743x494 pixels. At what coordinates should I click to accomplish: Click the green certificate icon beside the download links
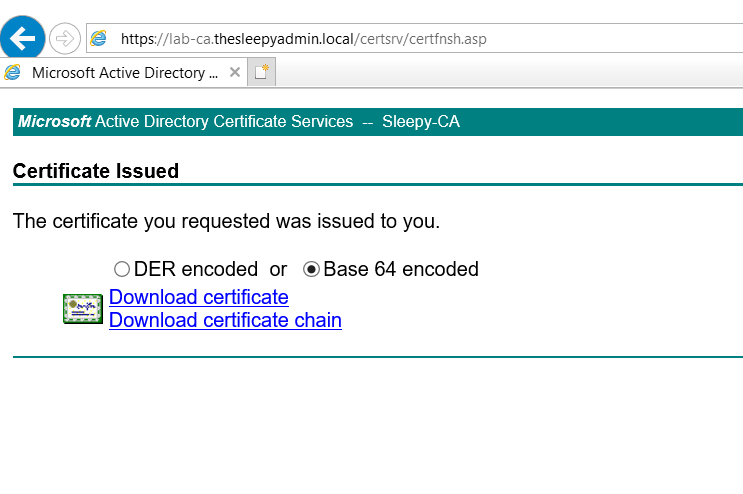pos(82,309)
